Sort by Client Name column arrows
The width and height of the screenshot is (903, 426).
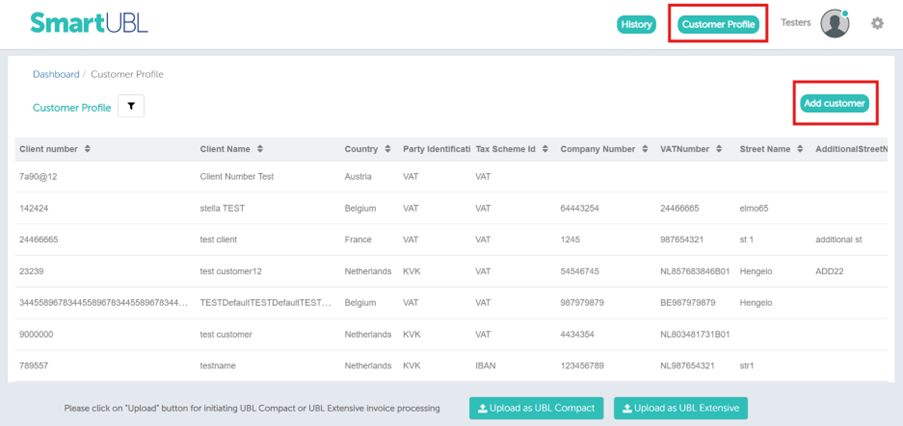tap(260, 149)
